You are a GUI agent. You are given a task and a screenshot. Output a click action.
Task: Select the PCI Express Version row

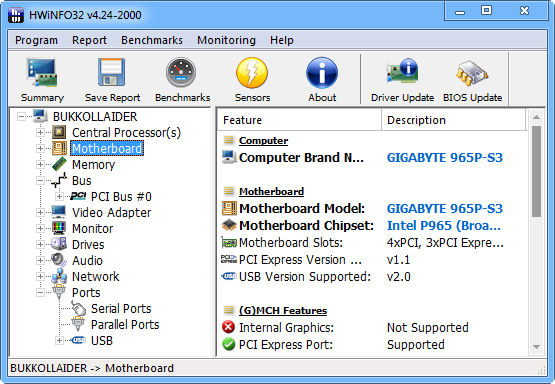tap(371, 259)
